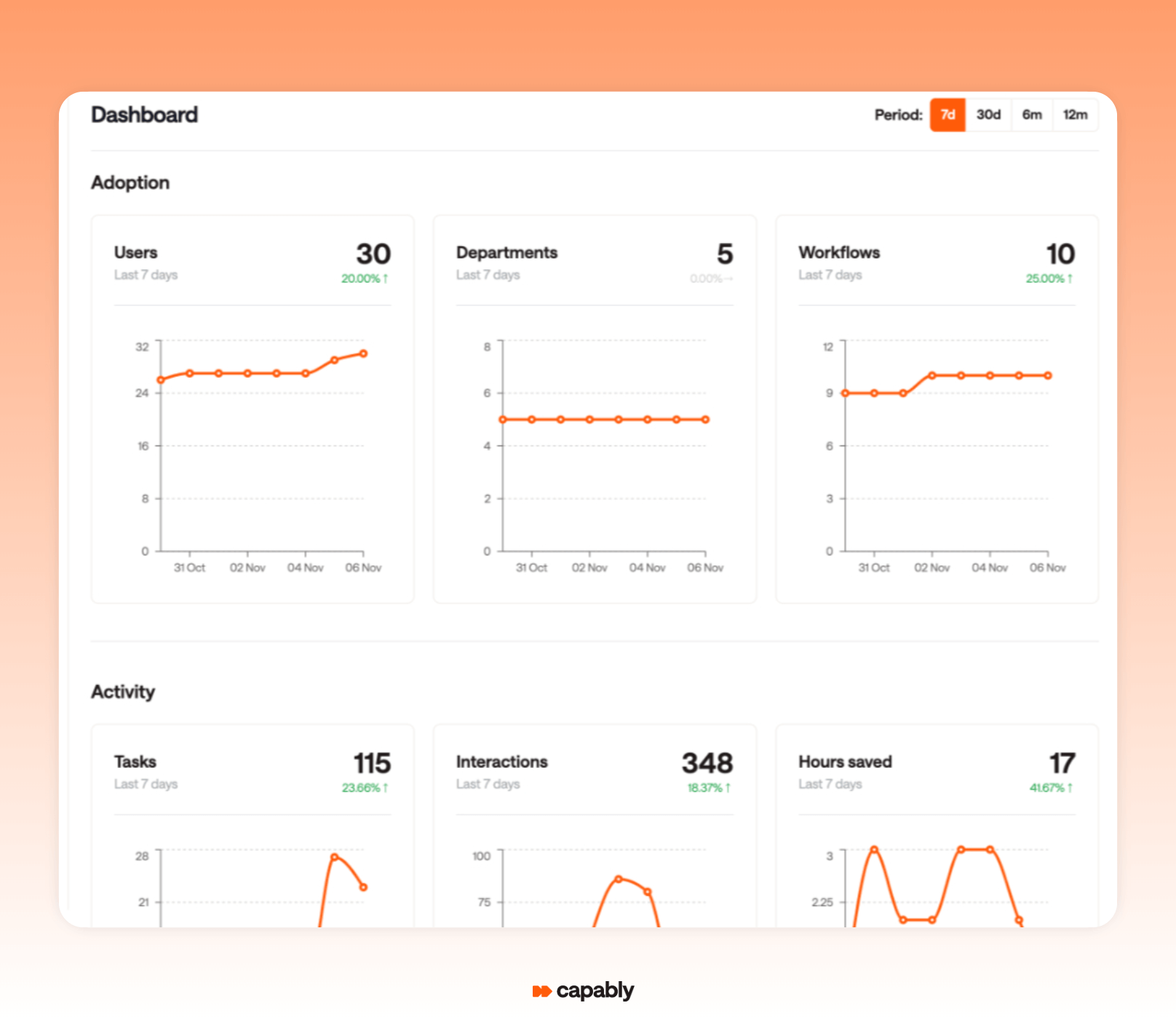This screenshot has width=1176, height=1019.
Task: Click the 32 axis label on Users chart
Action: tap(142, 347)
